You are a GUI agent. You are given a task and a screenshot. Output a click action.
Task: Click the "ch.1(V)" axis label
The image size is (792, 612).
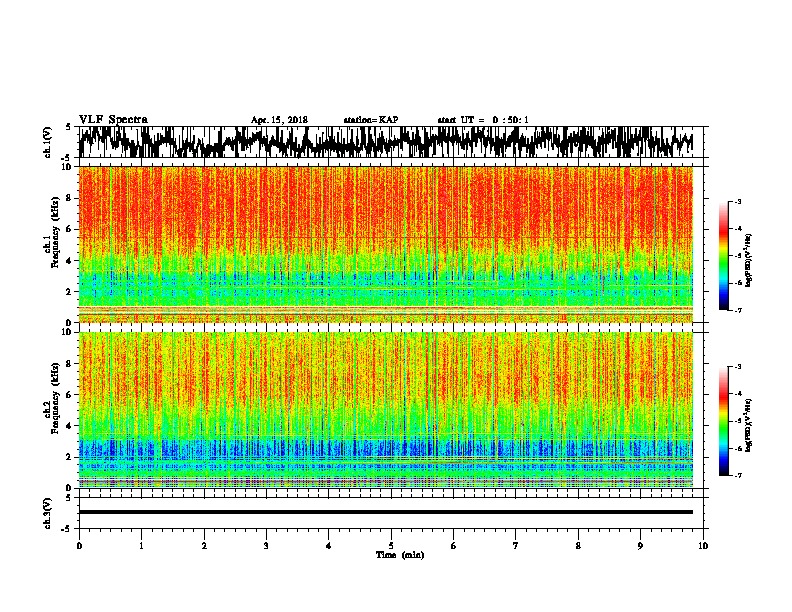(48, 142)
